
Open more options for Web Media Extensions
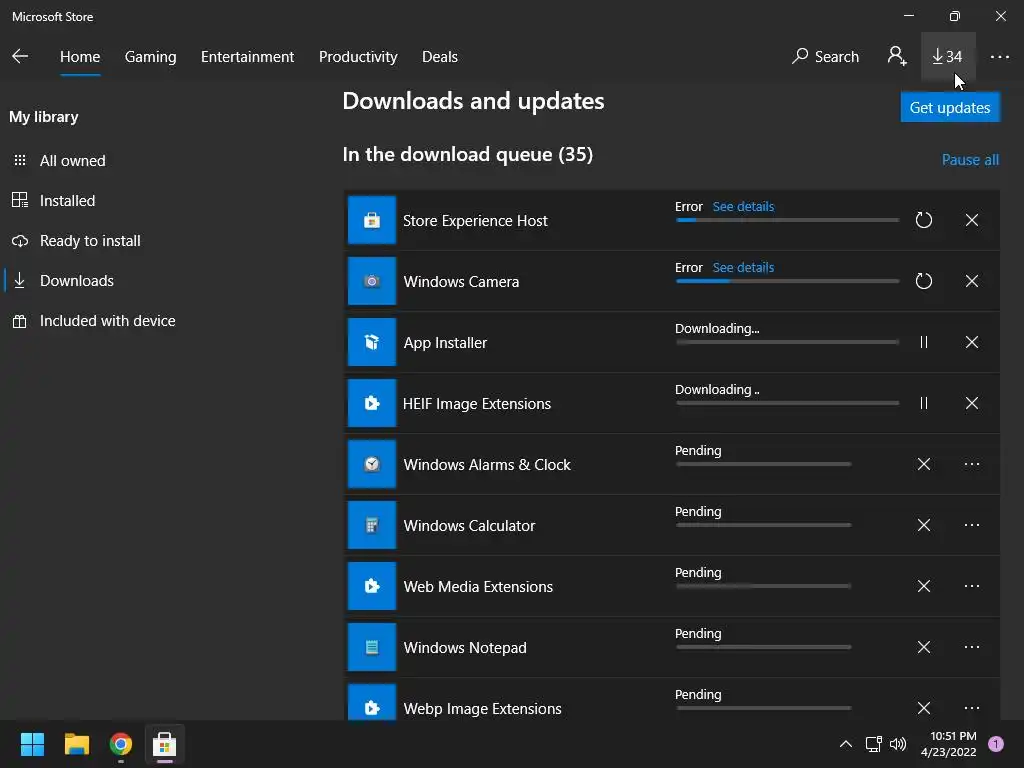pyautogui.click(x=971, y=586)
